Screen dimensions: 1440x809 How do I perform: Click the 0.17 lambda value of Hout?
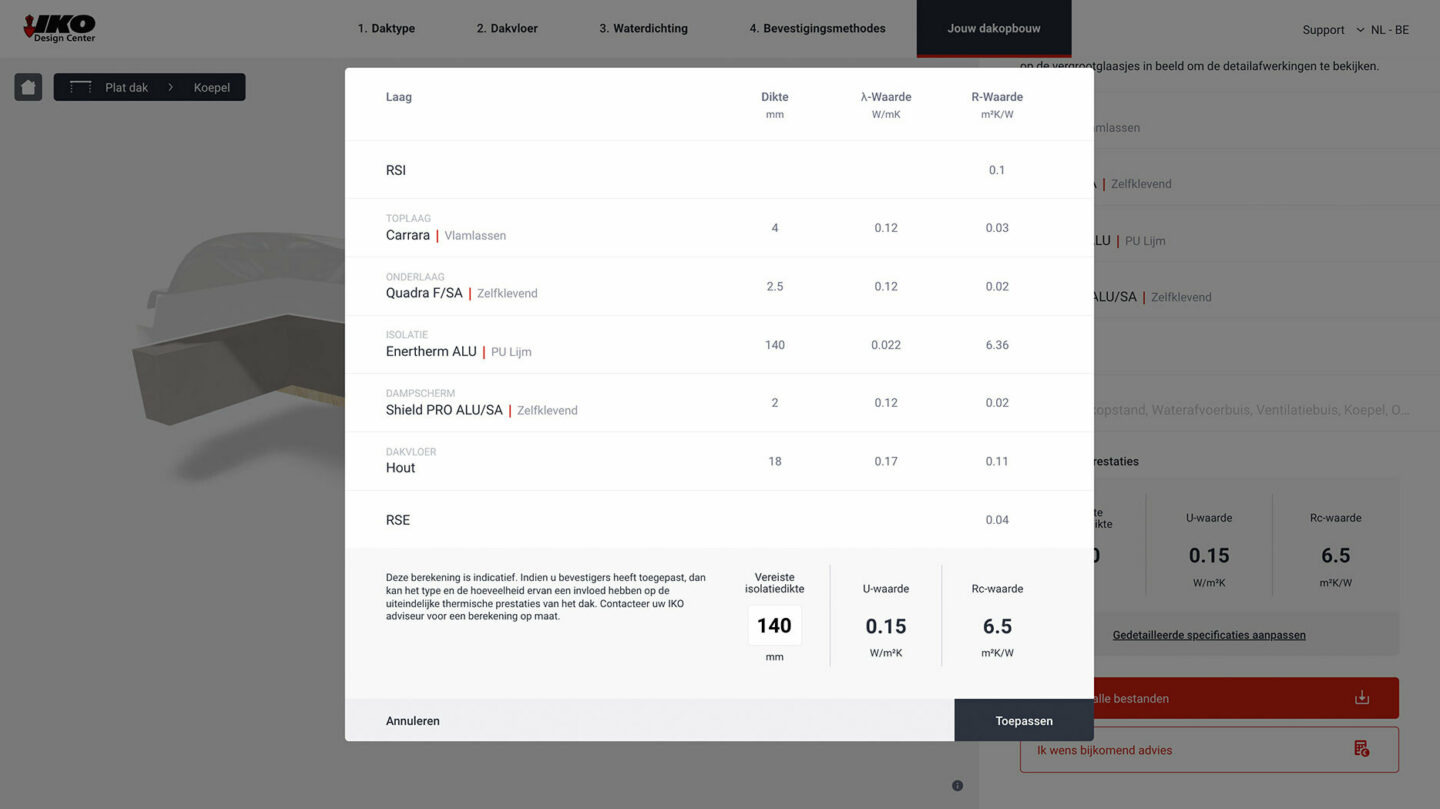point(886,461)
